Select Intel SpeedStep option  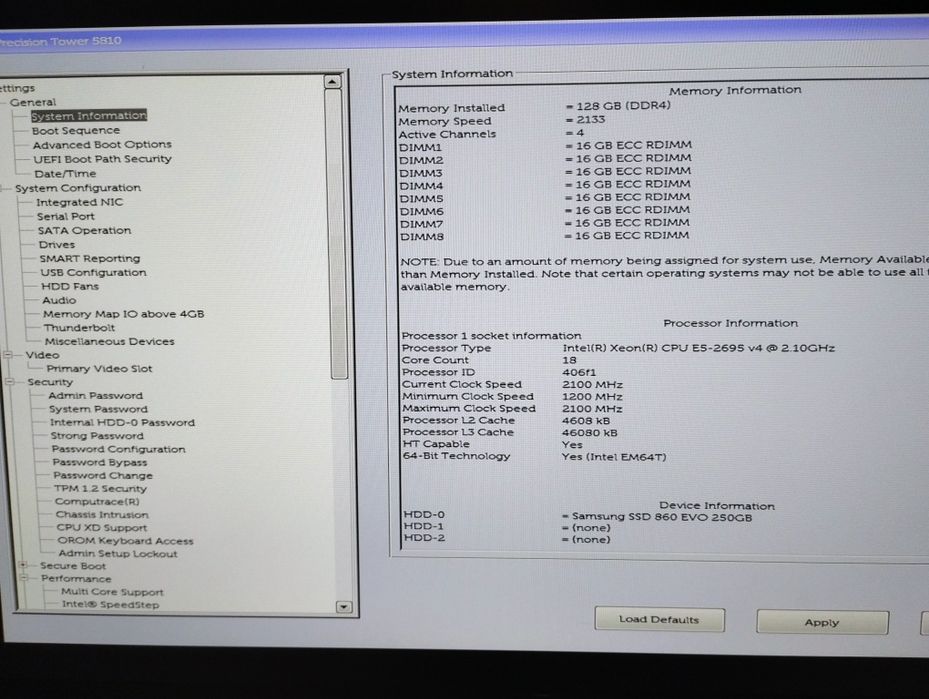pos(110,605)
